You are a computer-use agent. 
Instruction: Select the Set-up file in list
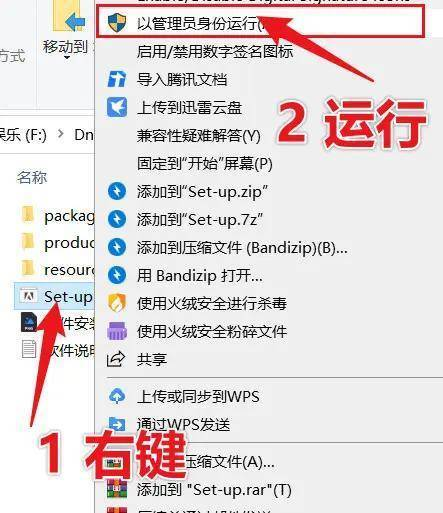[55, 296]
